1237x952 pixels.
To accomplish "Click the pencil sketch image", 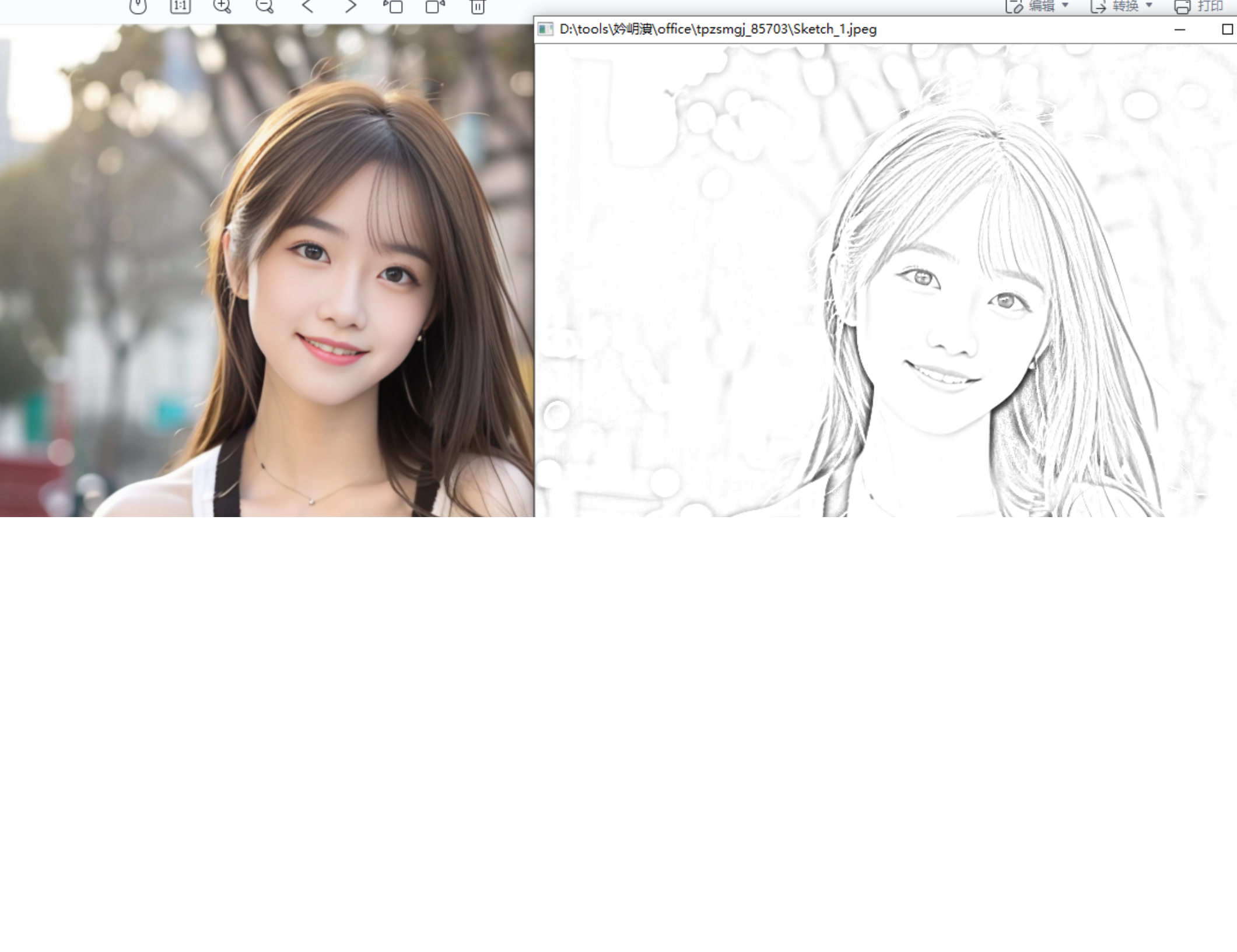I will [x=885, y=280].
